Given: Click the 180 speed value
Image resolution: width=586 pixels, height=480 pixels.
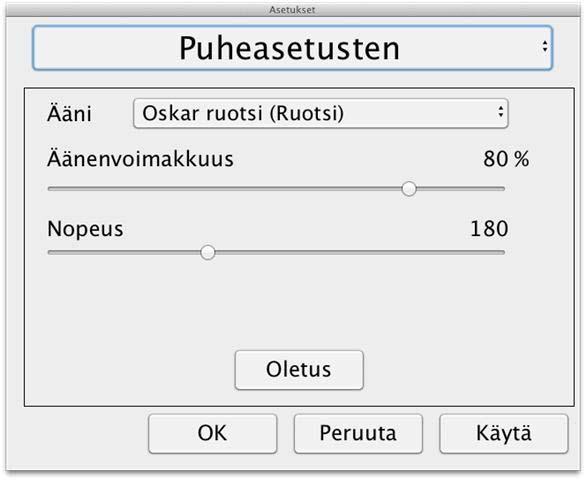Looking at the screenshot, I should (489, 229).
